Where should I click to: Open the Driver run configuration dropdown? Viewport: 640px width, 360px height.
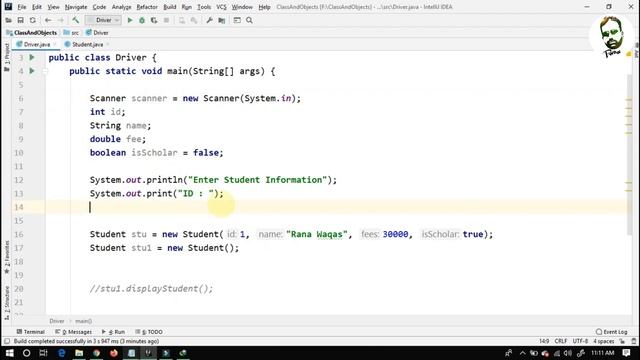(103, 20)
